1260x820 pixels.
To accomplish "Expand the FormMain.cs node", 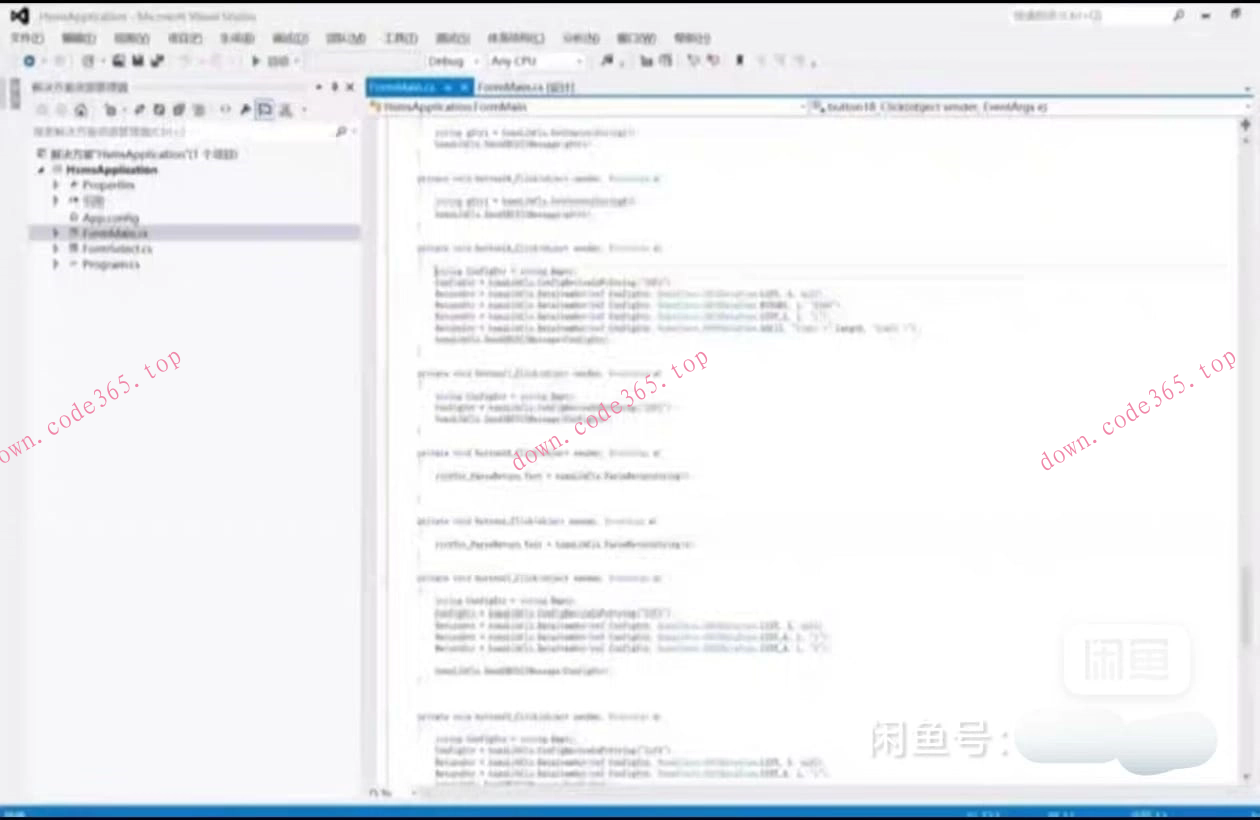I will point(57,233).
